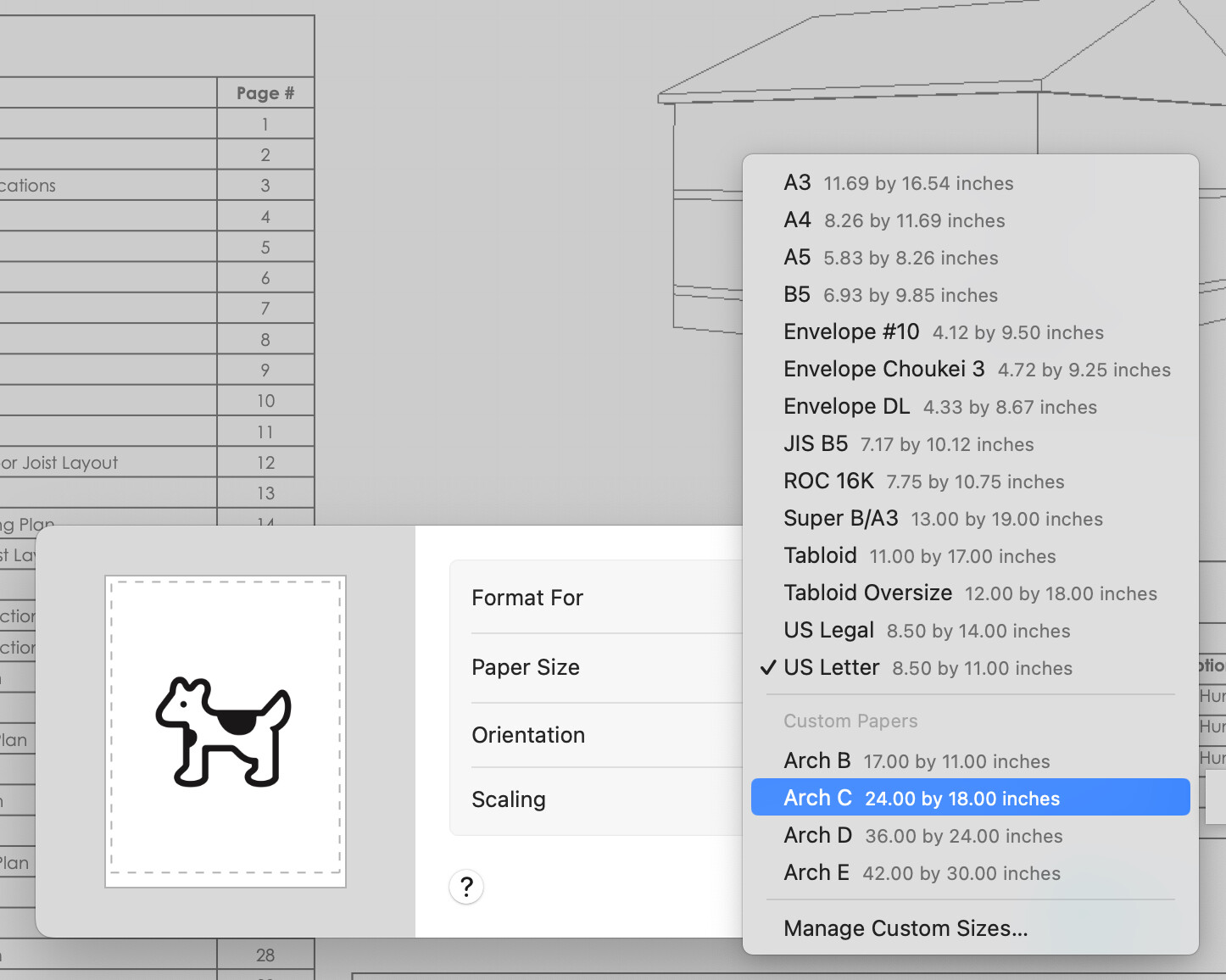Click page number 7 cell in table
1226x980 pixels.
(x=265, y=309)
